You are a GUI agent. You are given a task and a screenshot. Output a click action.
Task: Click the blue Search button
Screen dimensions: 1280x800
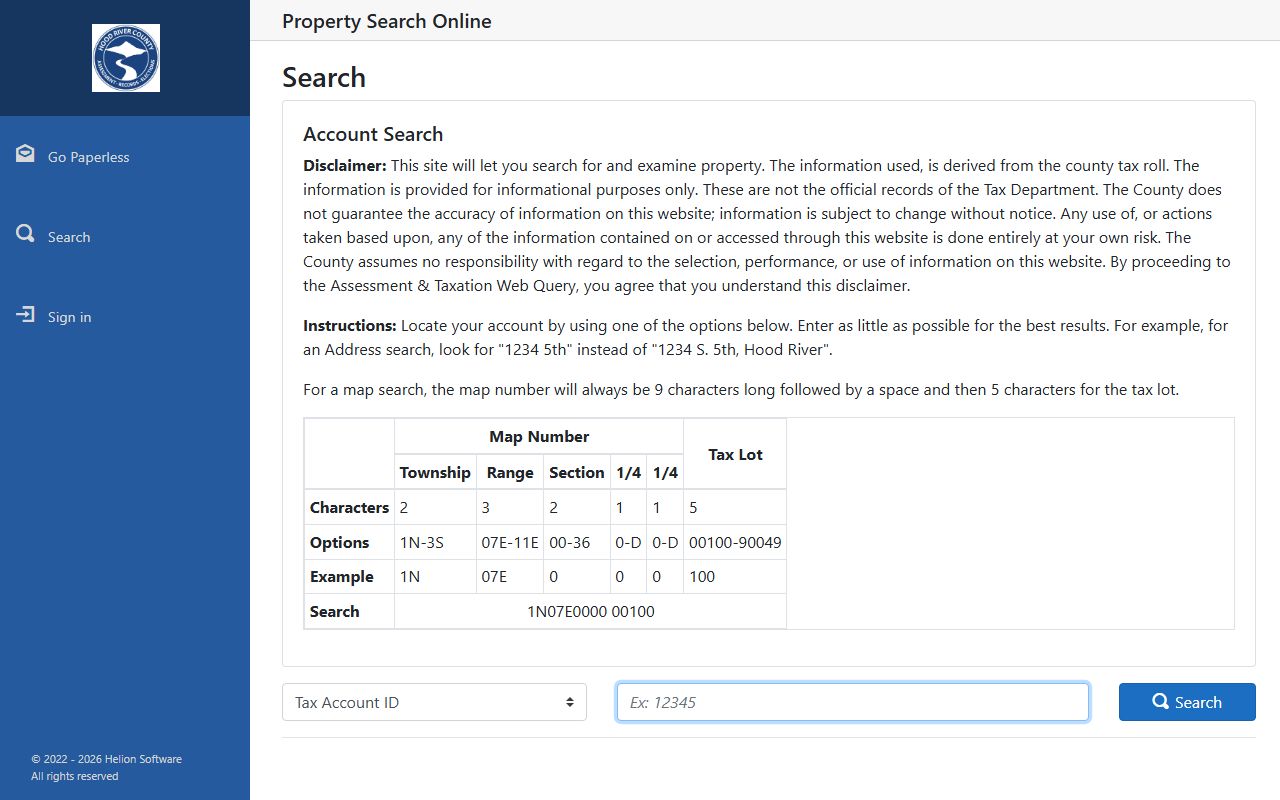coord(1187,702)
